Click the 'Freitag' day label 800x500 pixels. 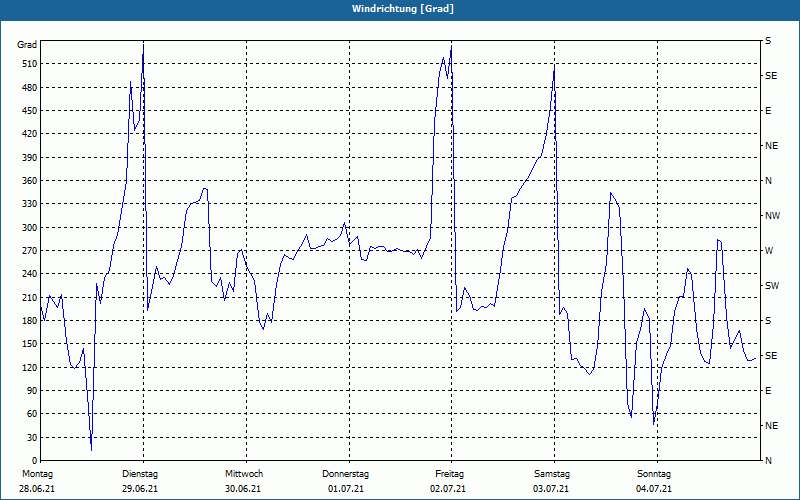tap(449, 474)
